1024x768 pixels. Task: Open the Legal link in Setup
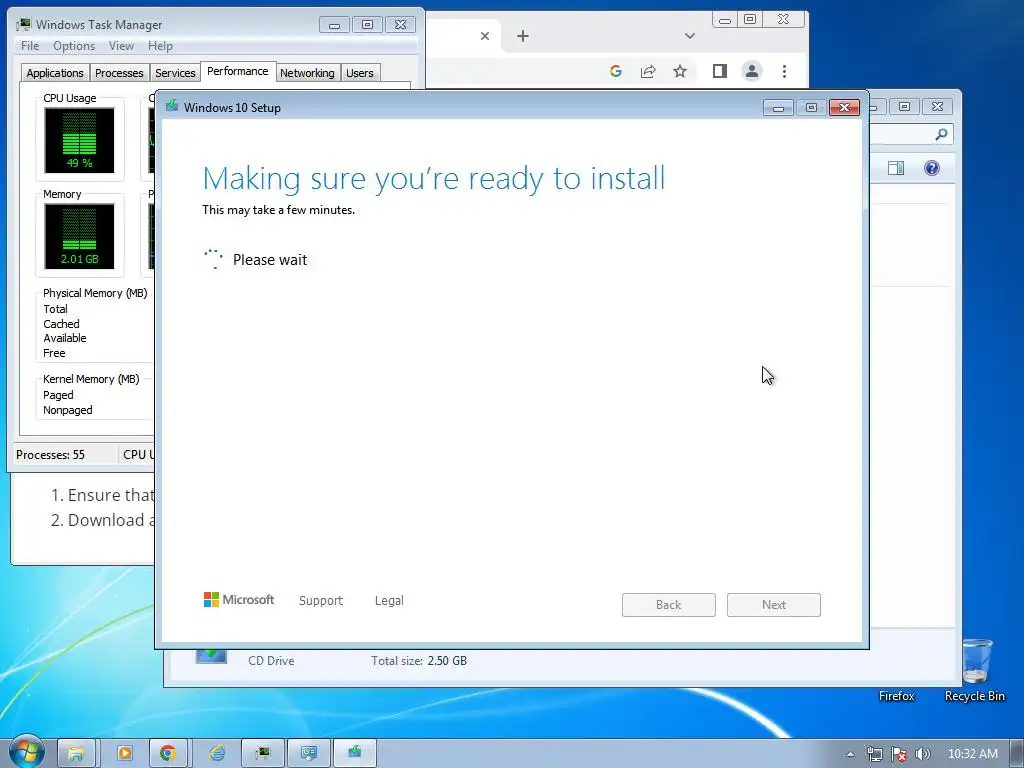[389, 600]
